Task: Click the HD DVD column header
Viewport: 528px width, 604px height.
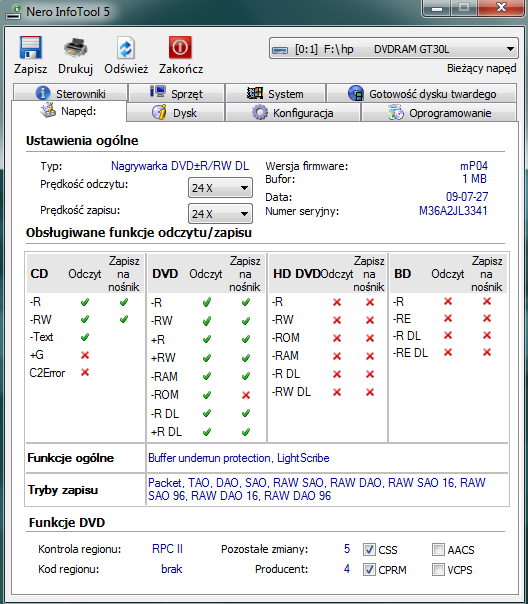Action: coord(297,274)
